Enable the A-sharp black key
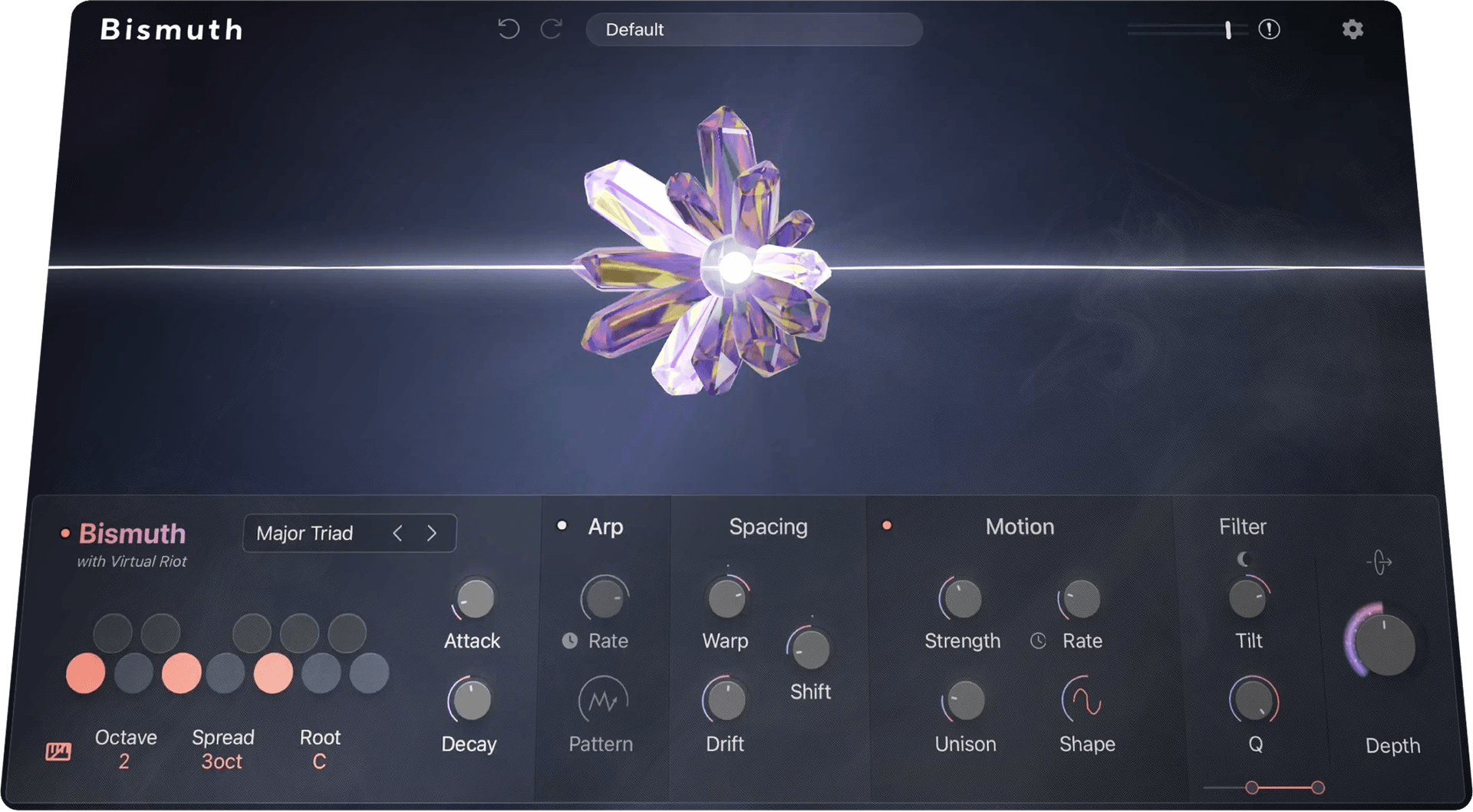The width and height of the screenshot is (1473, 812). point(348,633)
